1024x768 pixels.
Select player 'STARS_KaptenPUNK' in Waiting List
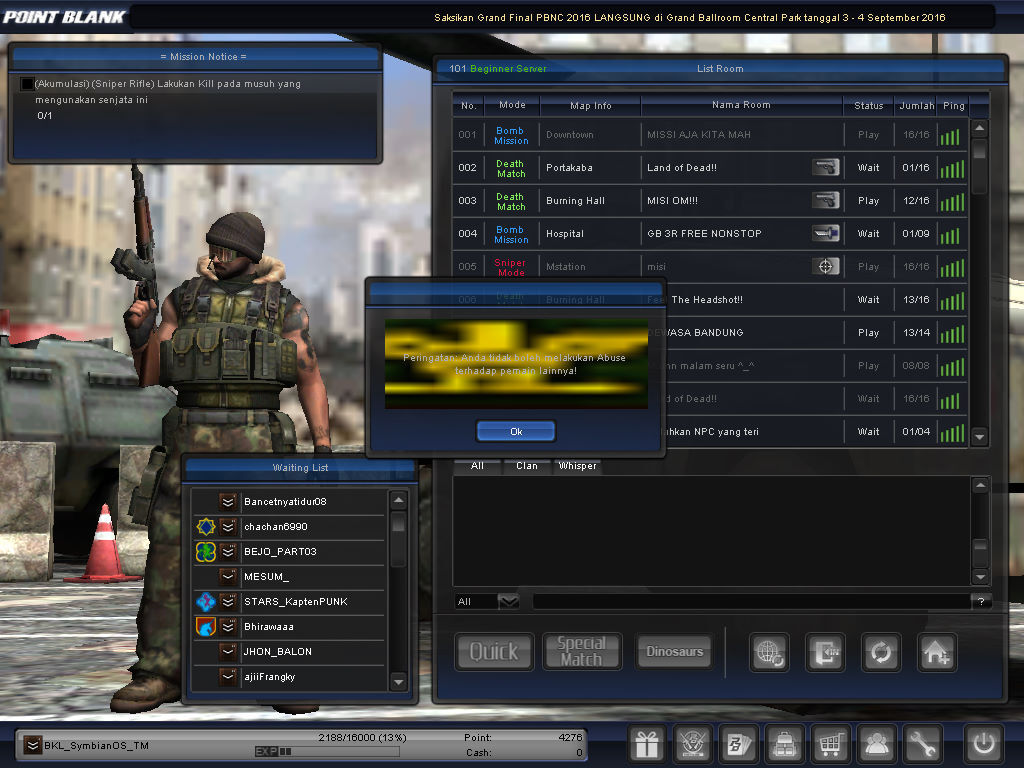point(289,601)
